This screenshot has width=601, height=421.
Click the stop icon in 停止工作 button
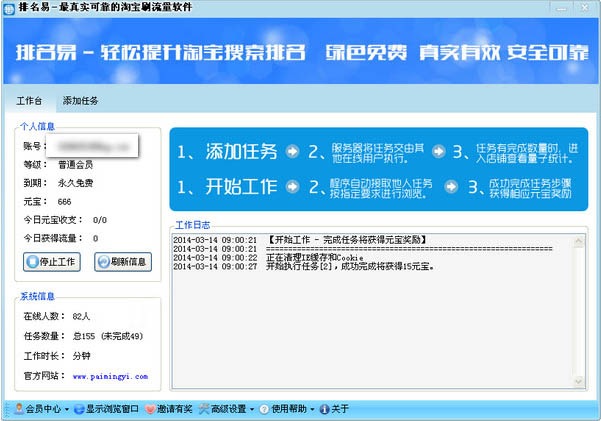32,262
